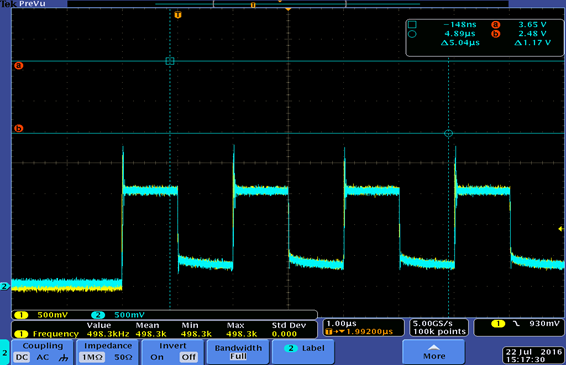Click the 930mV trigger level readout
The height and width of the screenshot is (365, 566).
pos(544,323)
